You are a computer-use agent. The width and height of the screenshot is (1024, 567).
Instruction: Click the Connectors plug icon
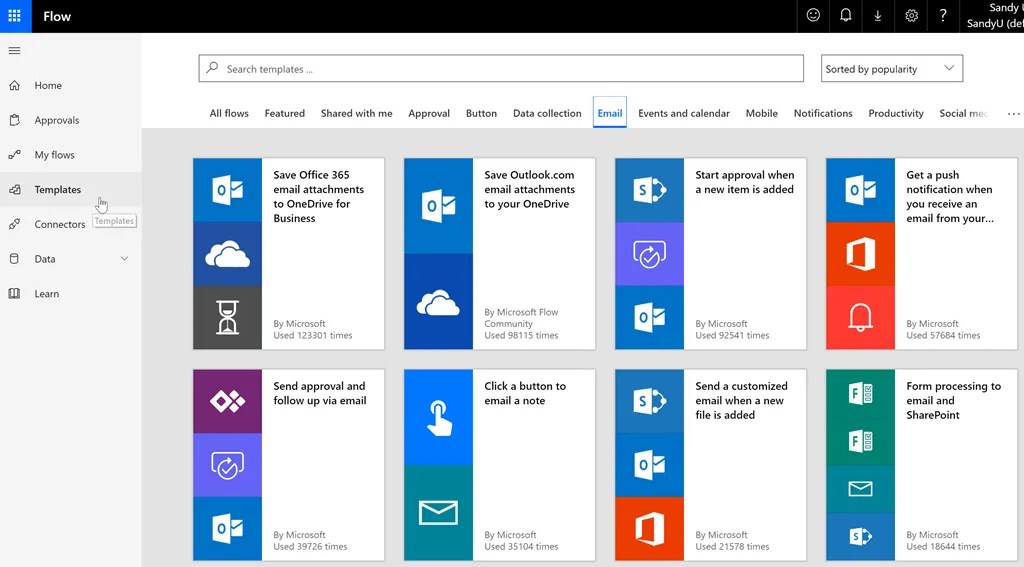14,223
